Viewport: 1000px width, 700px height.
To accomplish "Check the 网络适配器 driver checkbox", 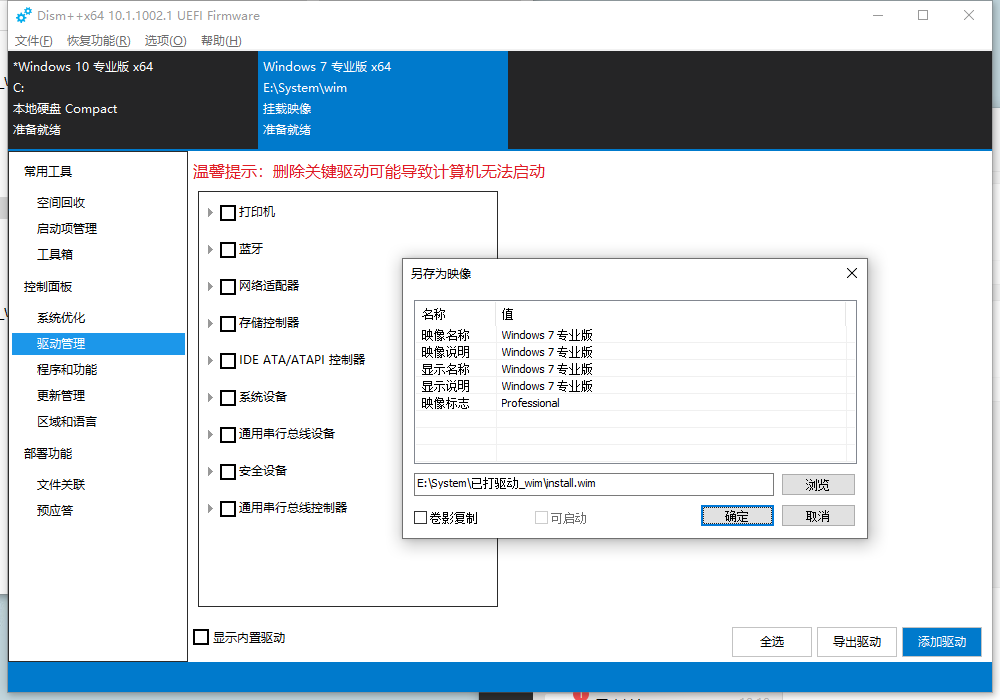I will point(228,286).
